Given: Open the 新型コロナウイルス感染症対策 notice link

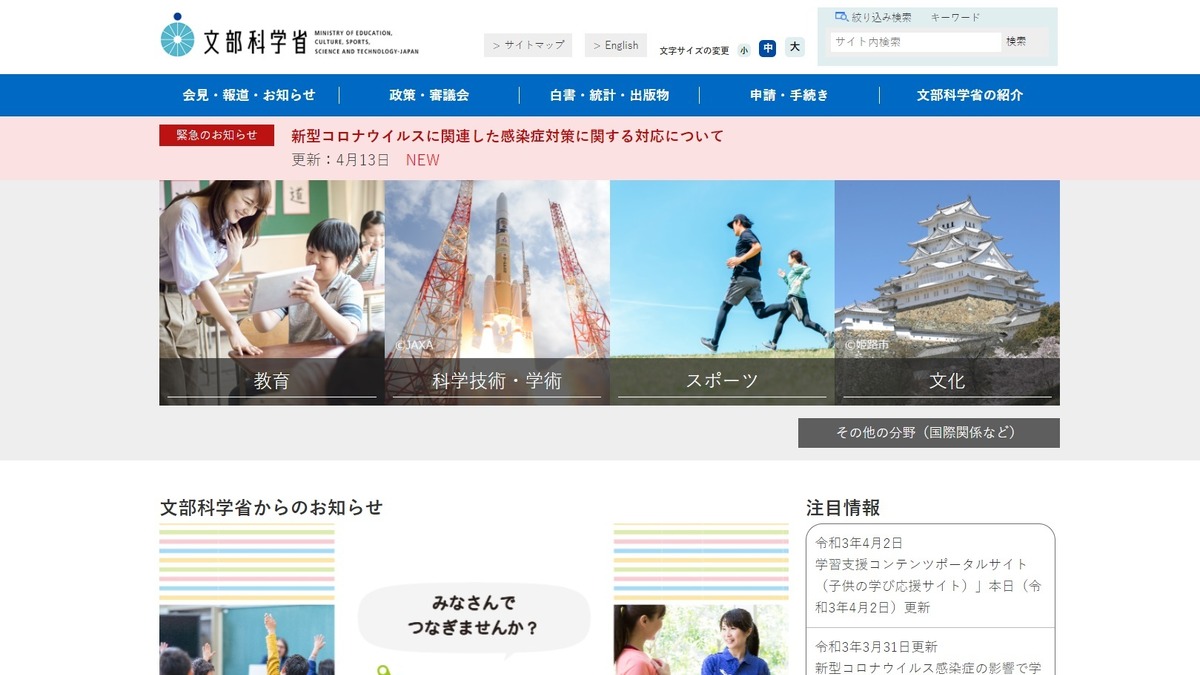Looking at the screenshot, I should pyautogui.click(x=507, y=136).
